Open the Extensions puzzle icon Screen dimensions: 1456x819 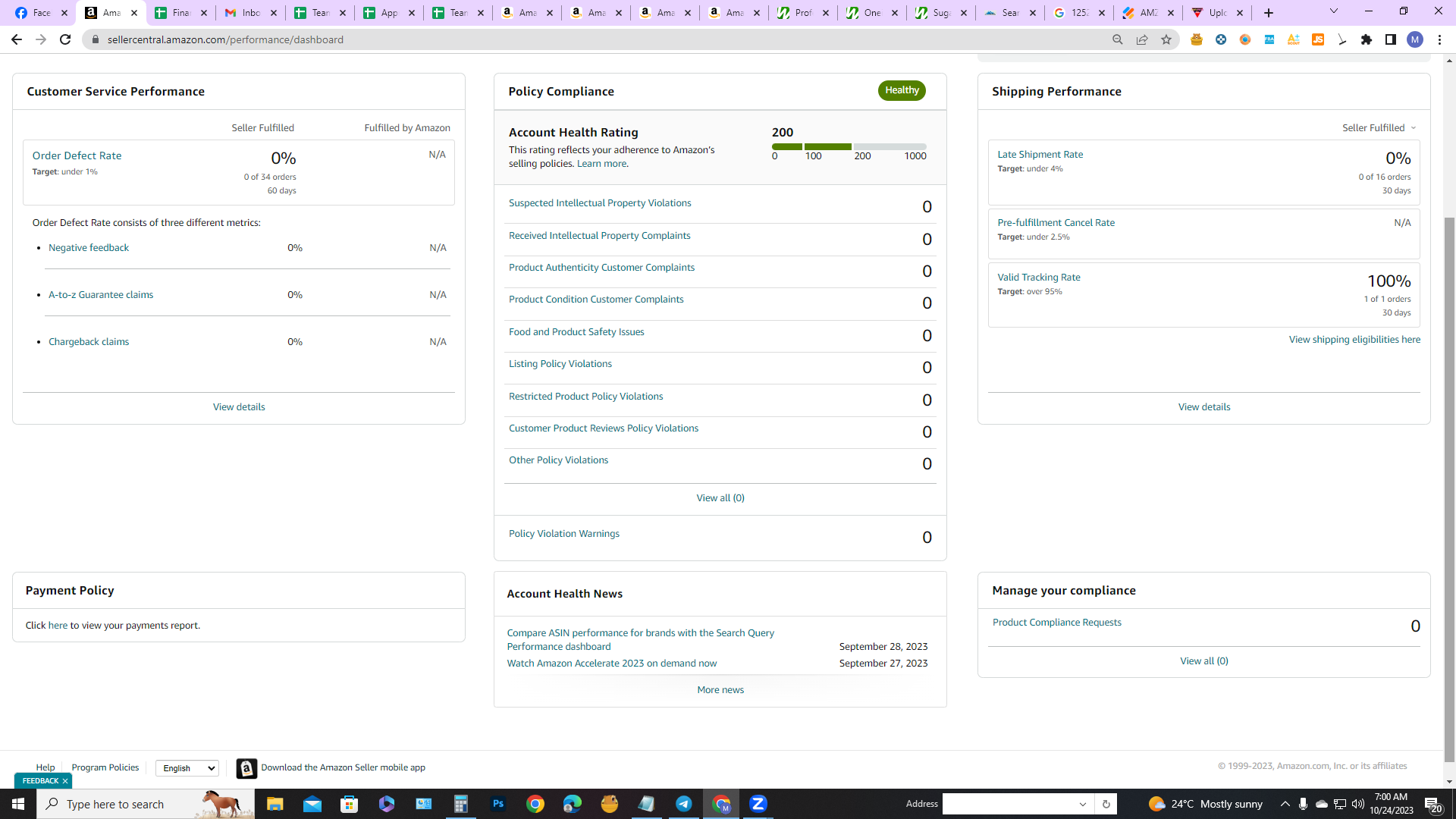tap(1367, 39)
